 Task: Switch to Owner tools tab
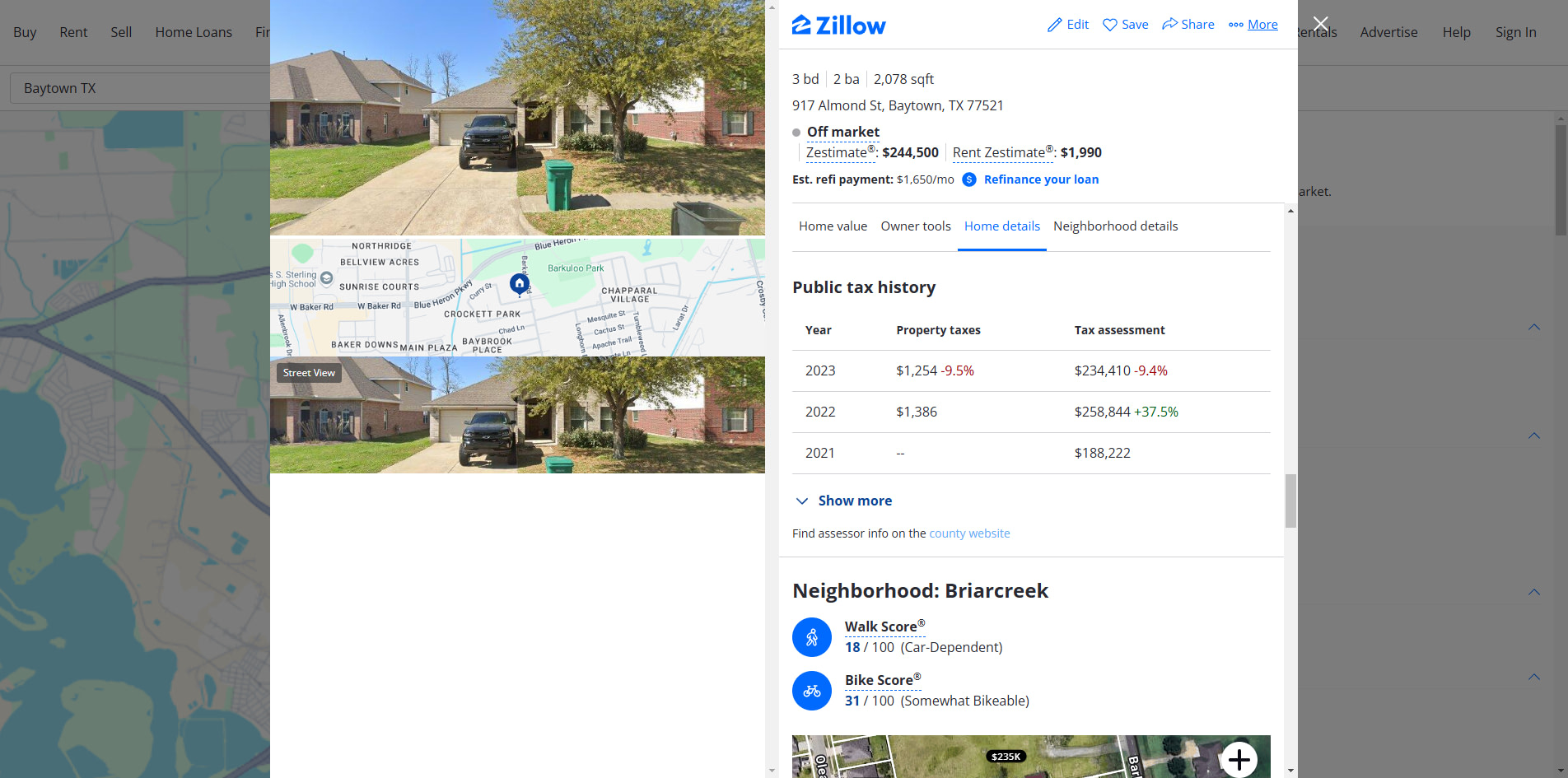[x=916, y=226]
